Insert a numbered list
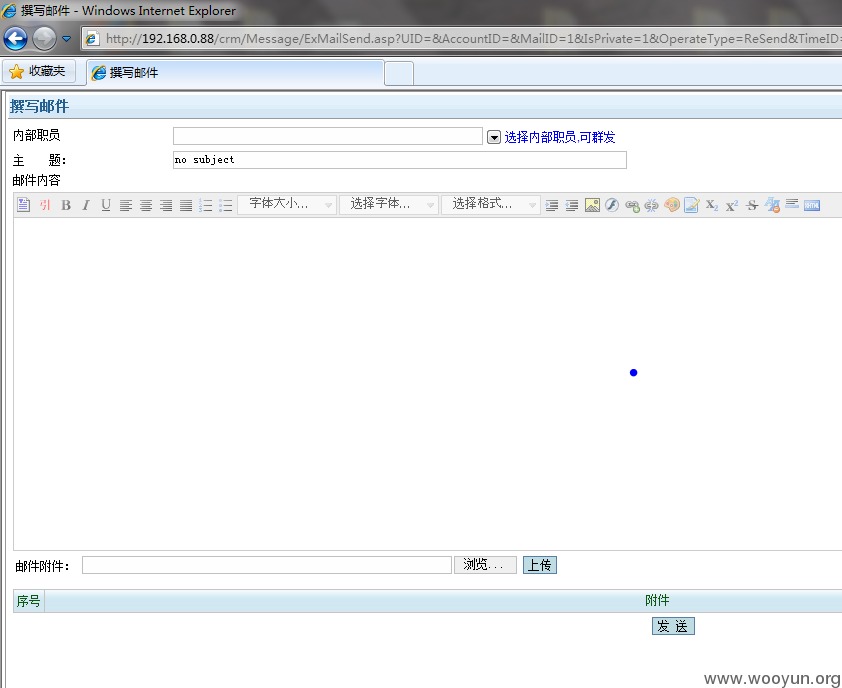This screenshot has width=842, height=688. click(x=206, y=205)
